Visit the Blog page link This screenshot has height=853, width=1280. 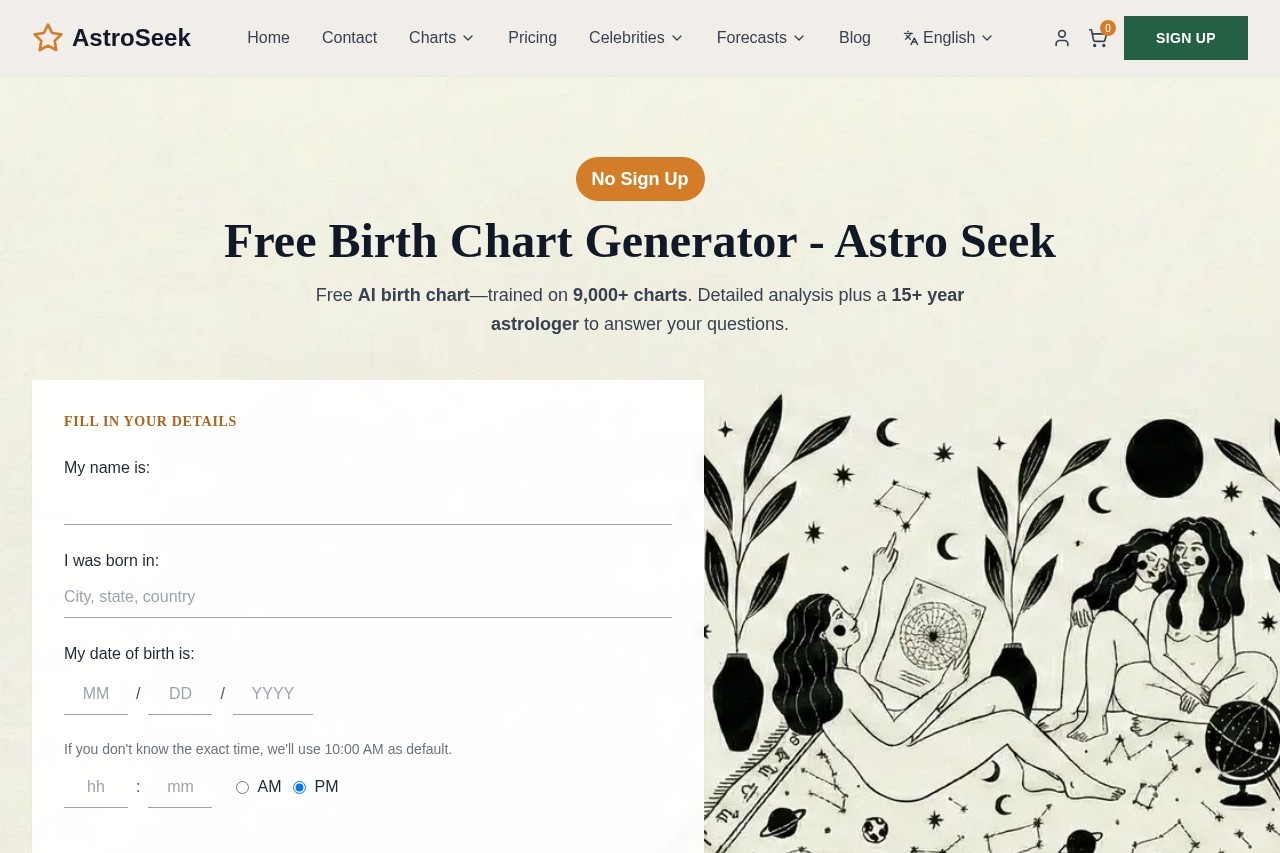(x=854, y=38)
